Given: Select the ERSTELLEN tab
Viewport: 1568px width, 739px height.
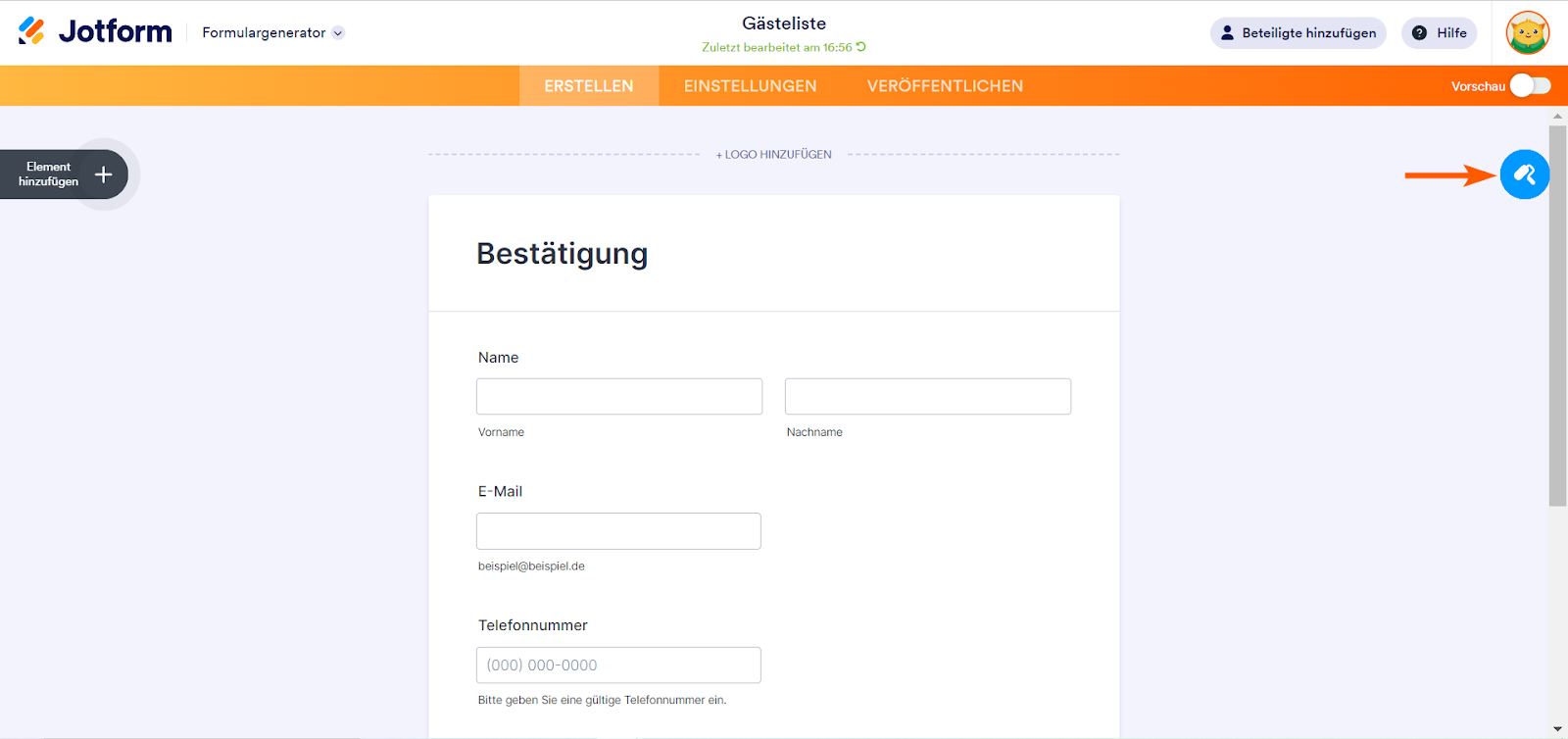Looking at the screenshot, I should (589, 86).
